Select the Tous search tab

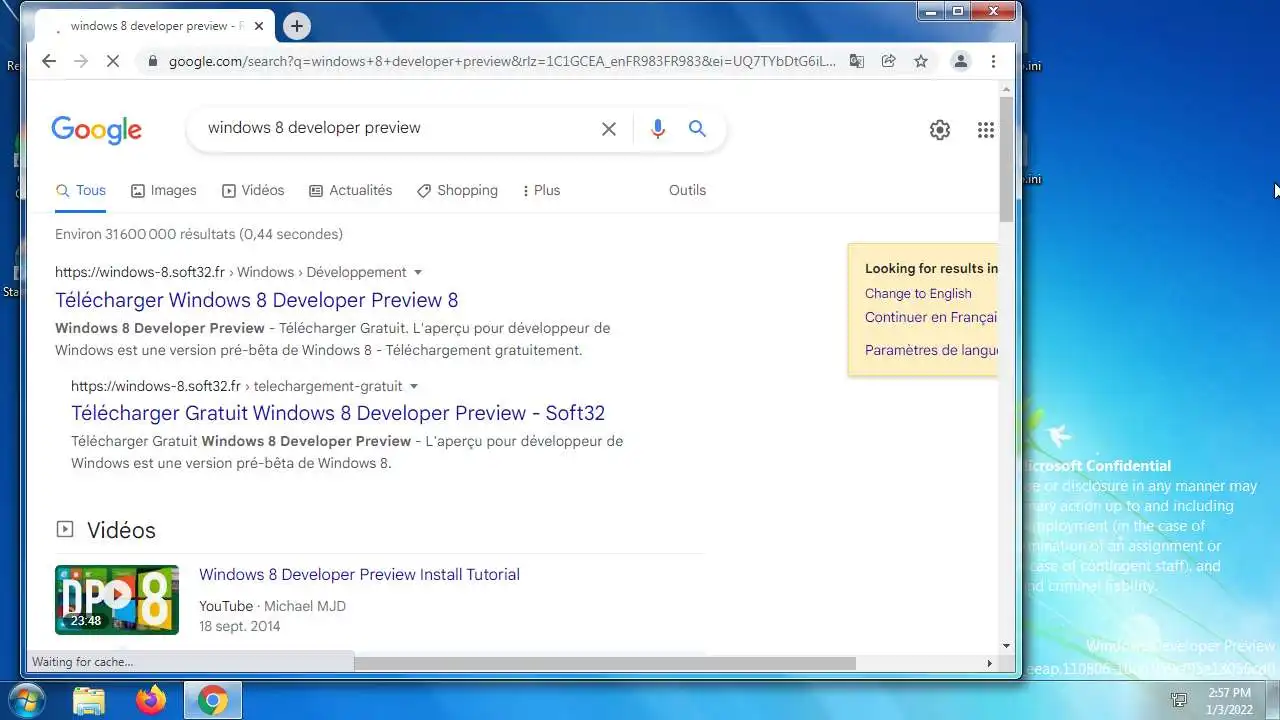(81, 190)
